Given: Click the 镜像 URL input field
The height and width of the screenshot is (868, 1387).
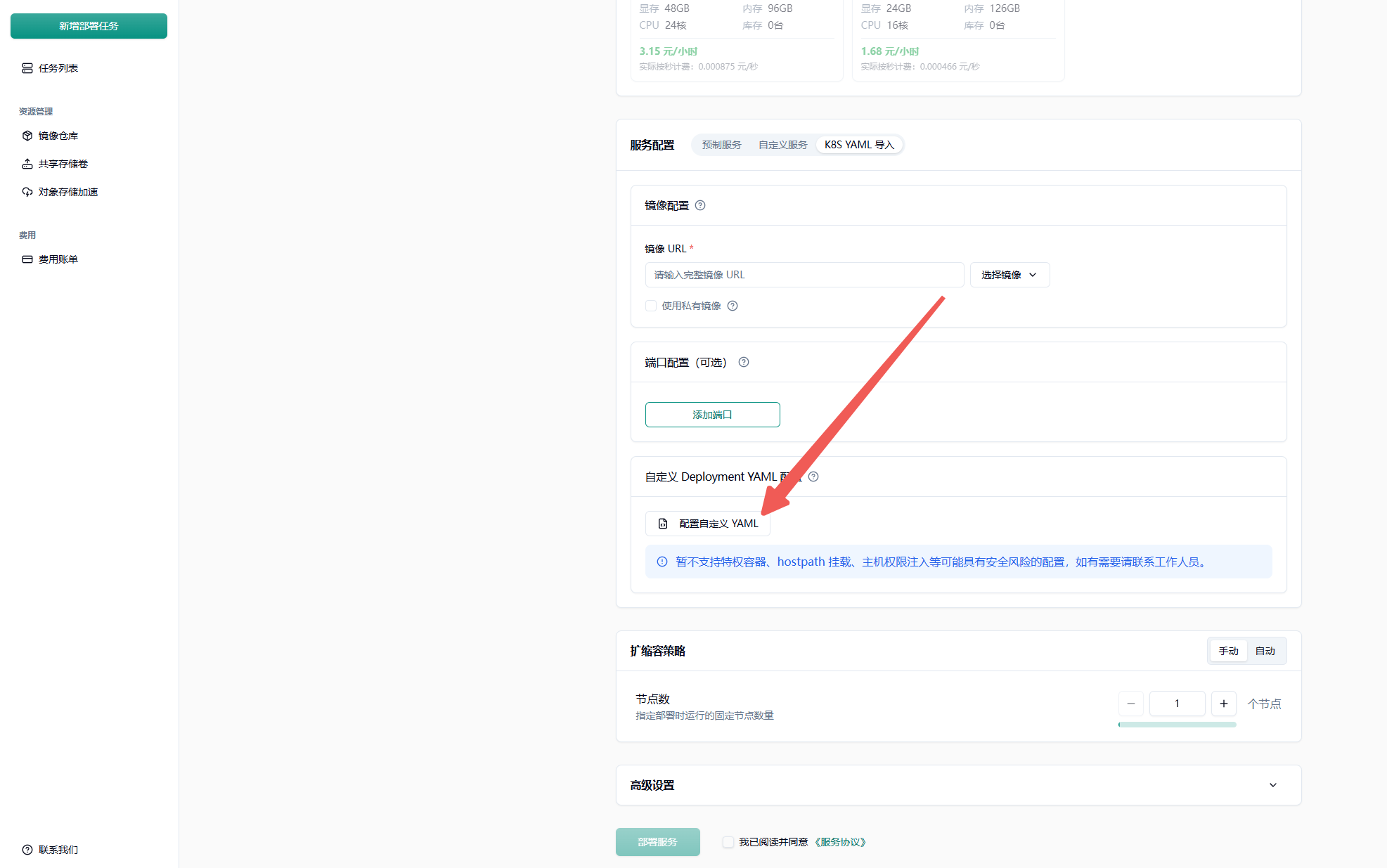Looking at the screenshot, I should pyautogui.click(x=804, y=275).
